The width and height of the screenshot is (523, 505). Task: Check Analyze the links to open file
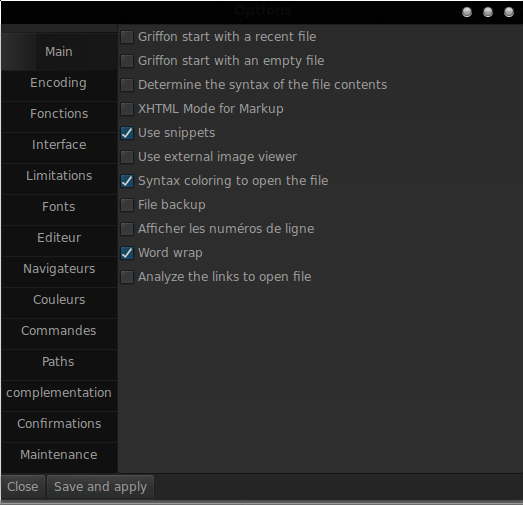(127, 277)
